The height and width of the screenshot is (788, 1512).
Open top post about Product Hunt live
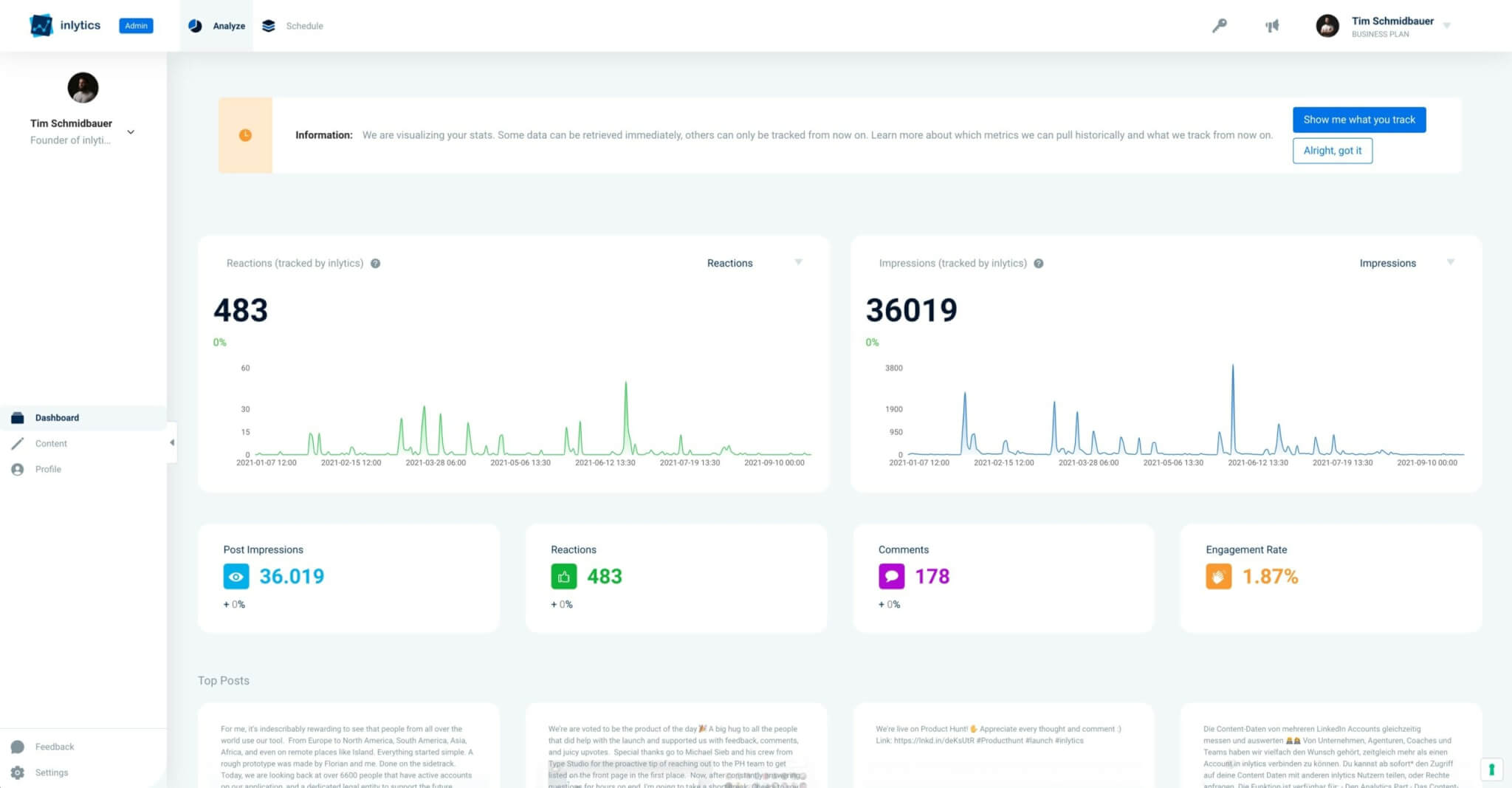pos(1004,746)
